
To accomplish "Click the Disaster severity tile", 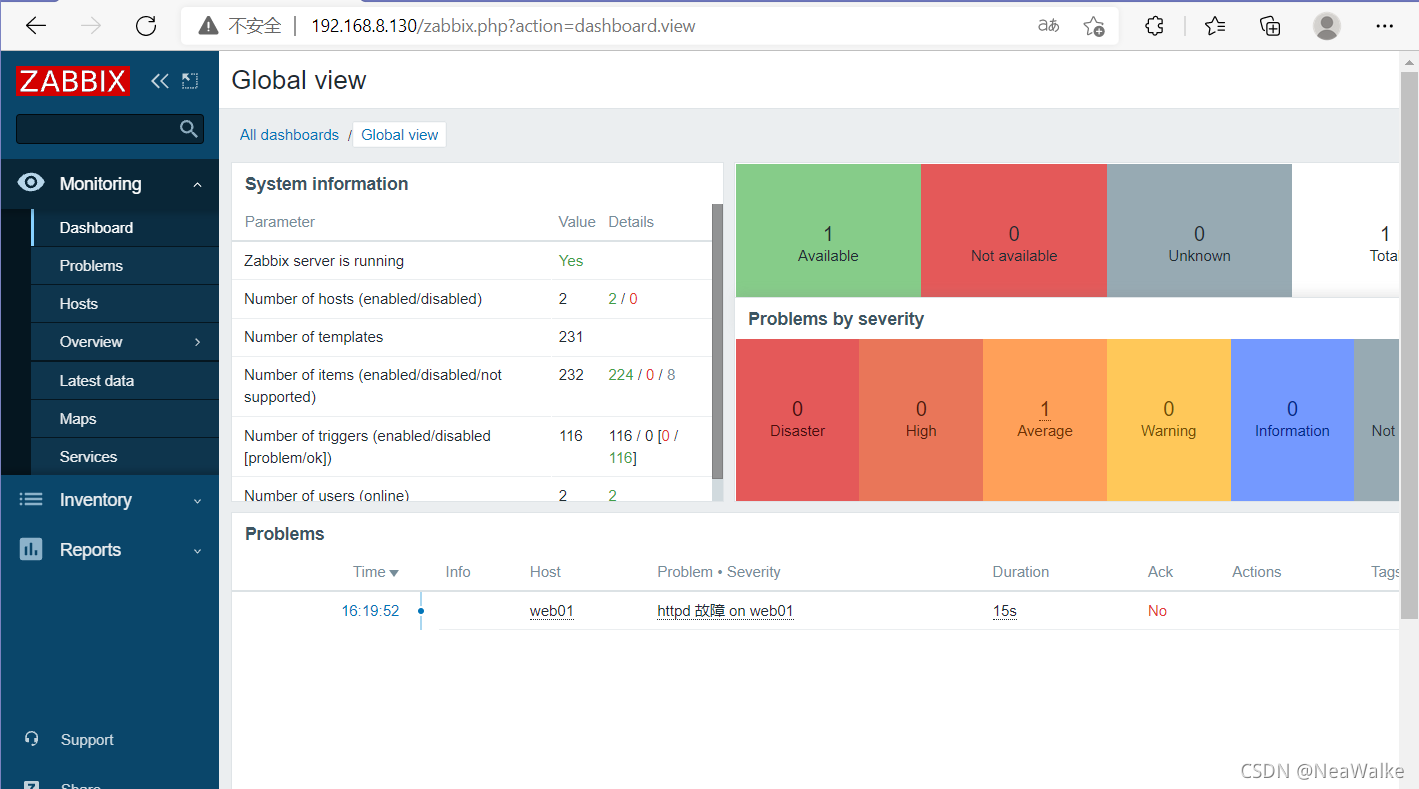I will click(797, 420).
